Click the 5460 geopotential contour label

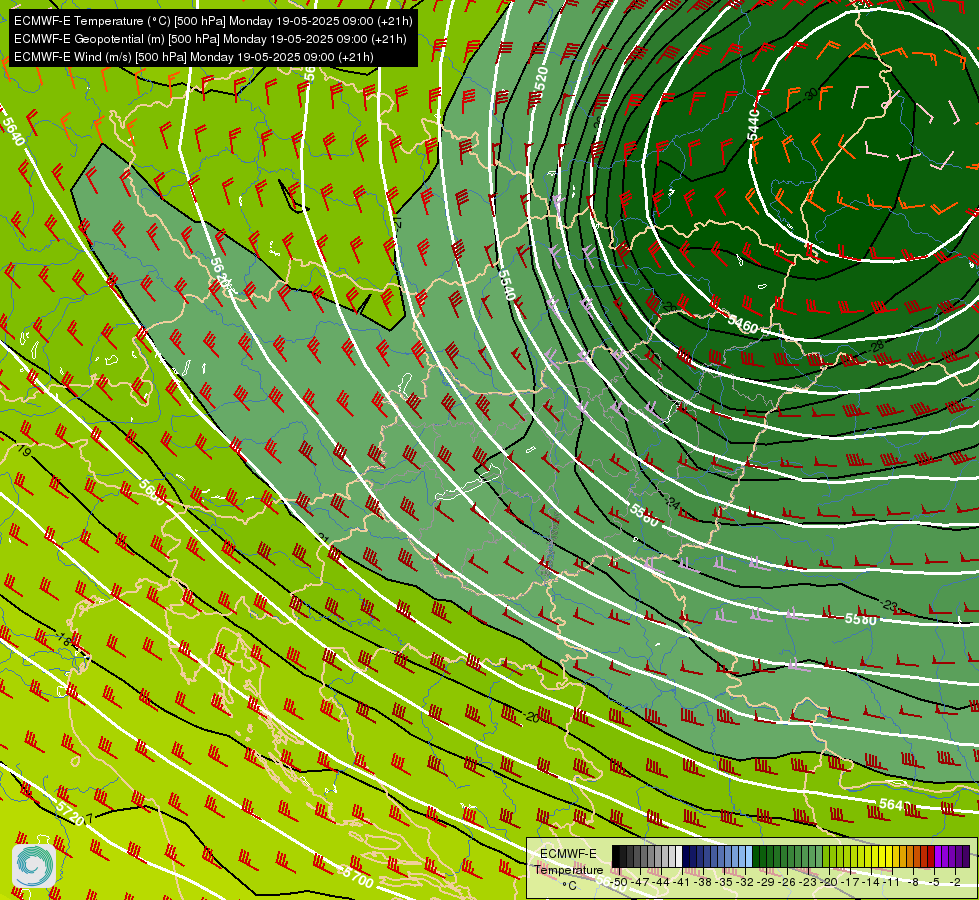coord(742,324)
